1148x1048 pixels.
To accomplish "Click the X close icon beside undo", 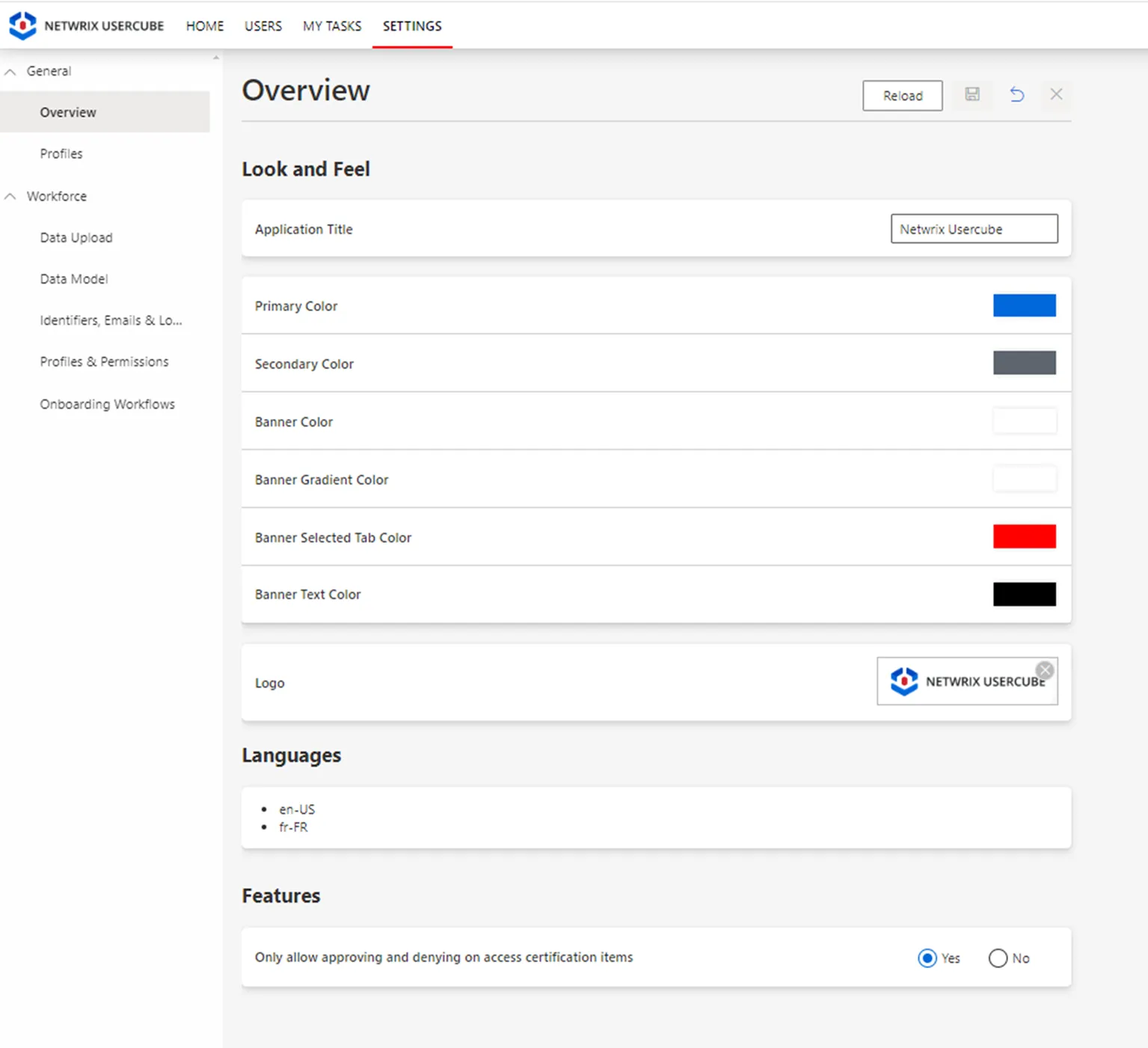I will click(1056, 94).
